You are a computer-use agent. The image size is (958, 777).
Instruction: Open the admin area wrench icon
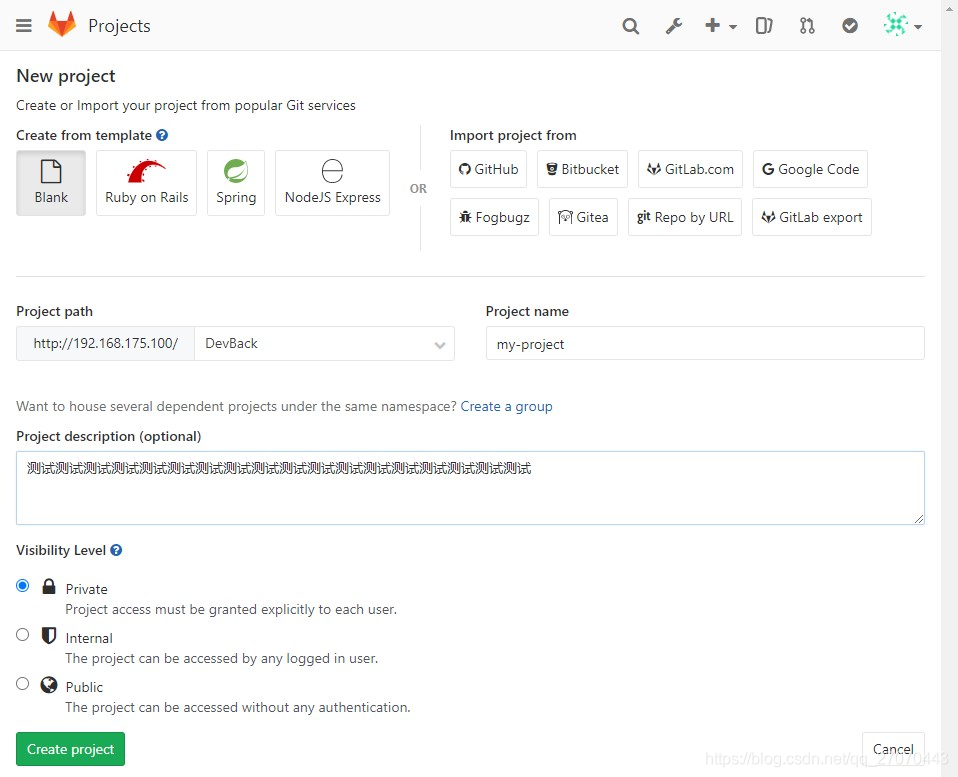click(674, 26)
